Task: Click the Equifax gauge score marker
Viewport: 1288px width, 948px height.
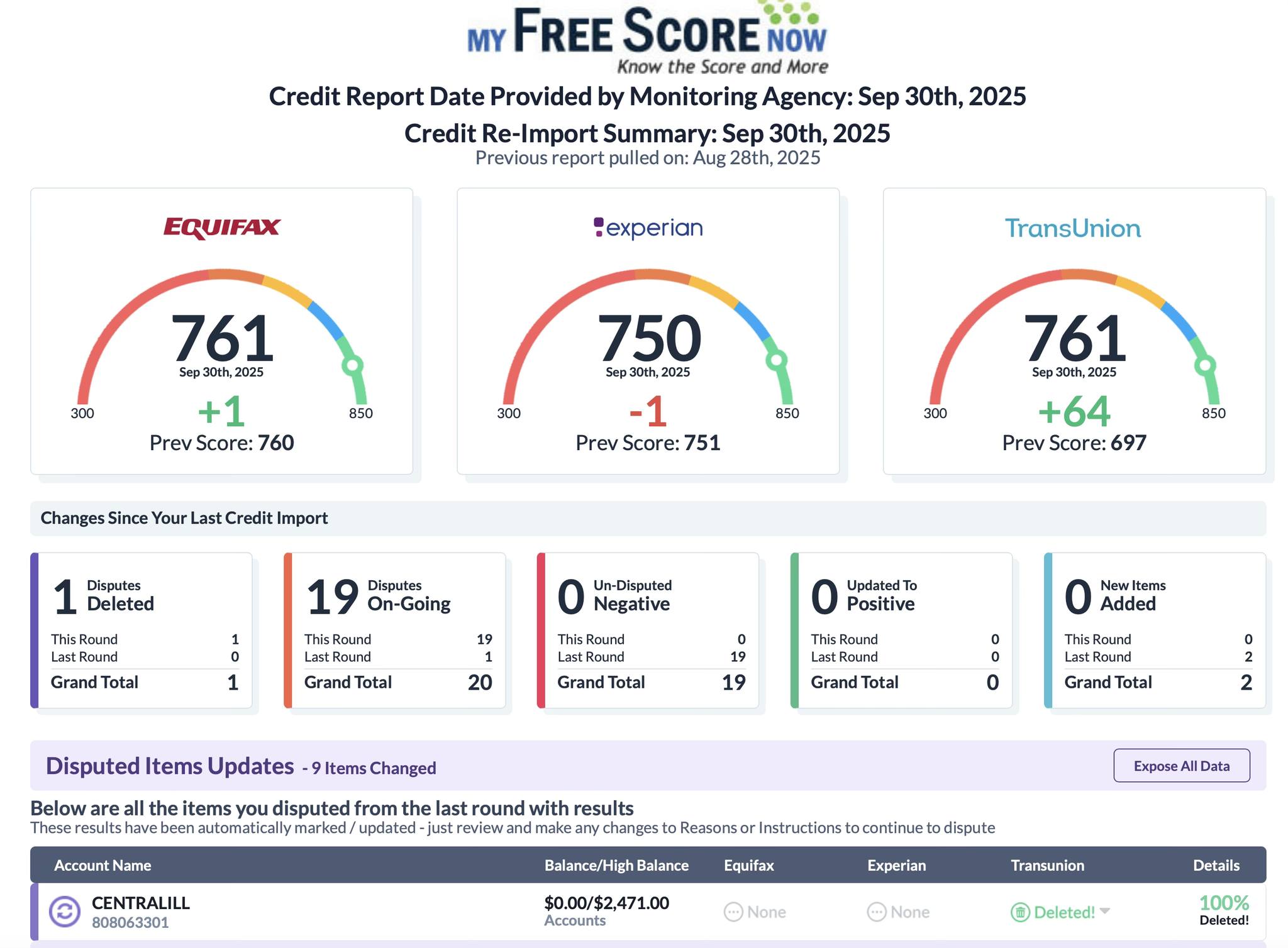Action: tap(353, 365)
